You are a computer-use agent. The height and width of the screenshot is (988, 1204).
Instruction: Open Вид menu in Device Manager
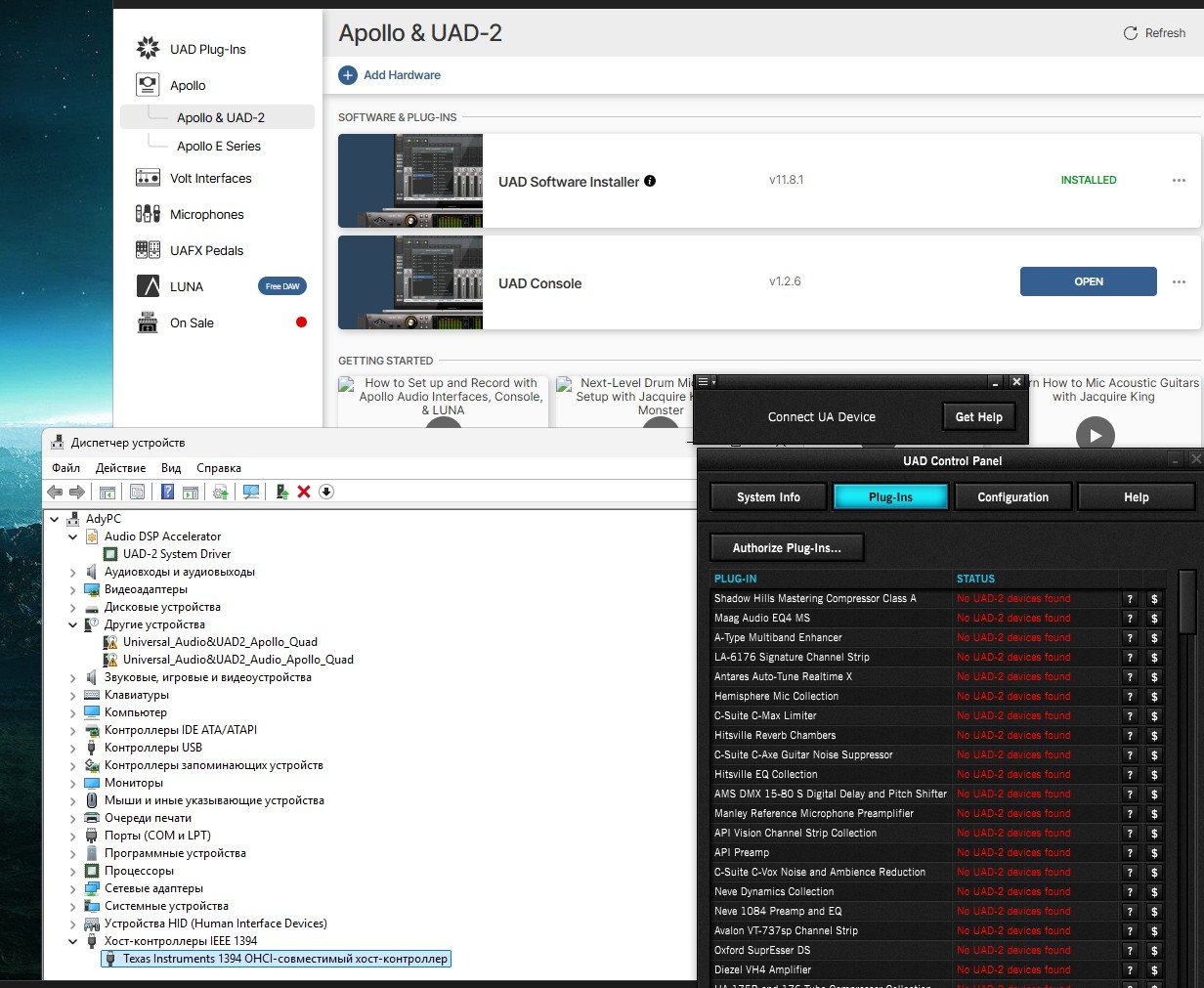point(171,468)
